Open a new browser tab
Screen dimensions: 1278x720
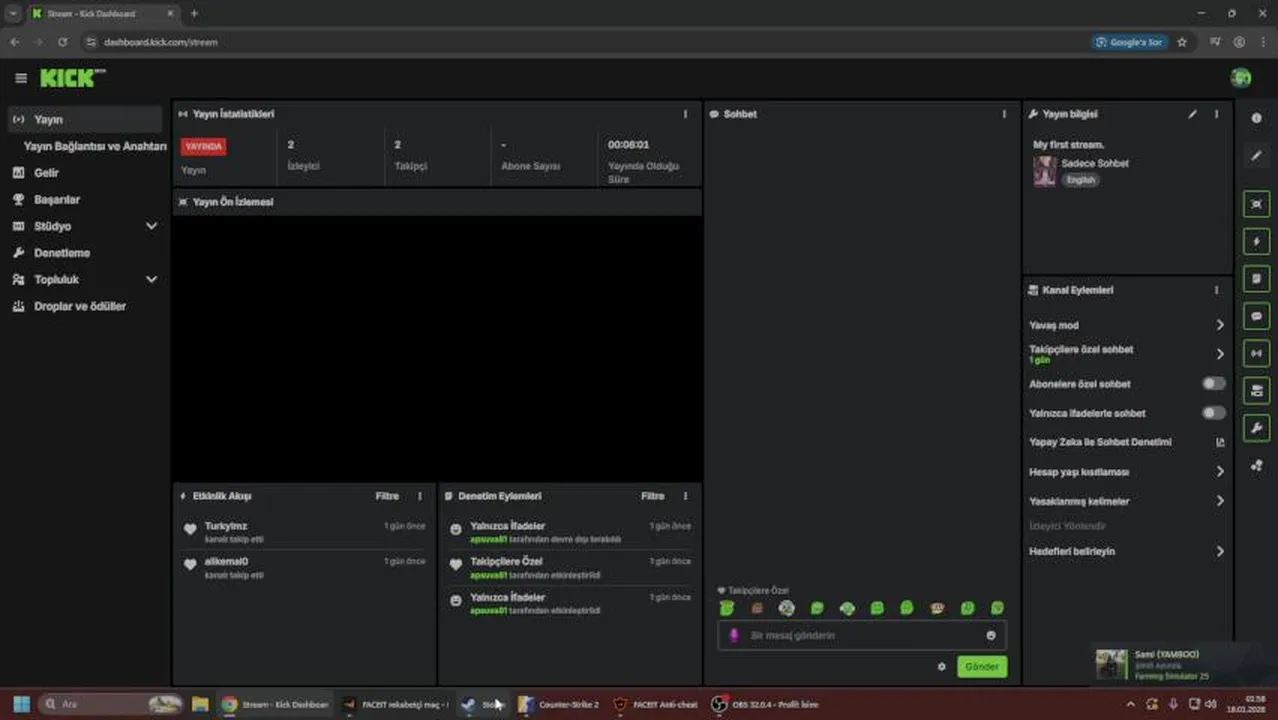(x=194, y=13)
